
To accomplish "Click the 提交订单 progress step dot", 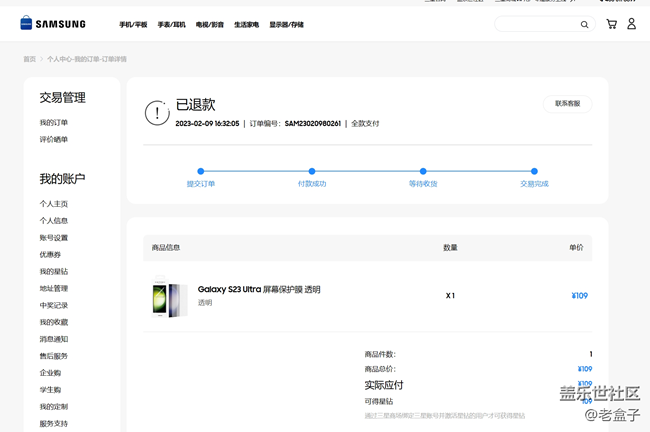I will click(201, 172).
